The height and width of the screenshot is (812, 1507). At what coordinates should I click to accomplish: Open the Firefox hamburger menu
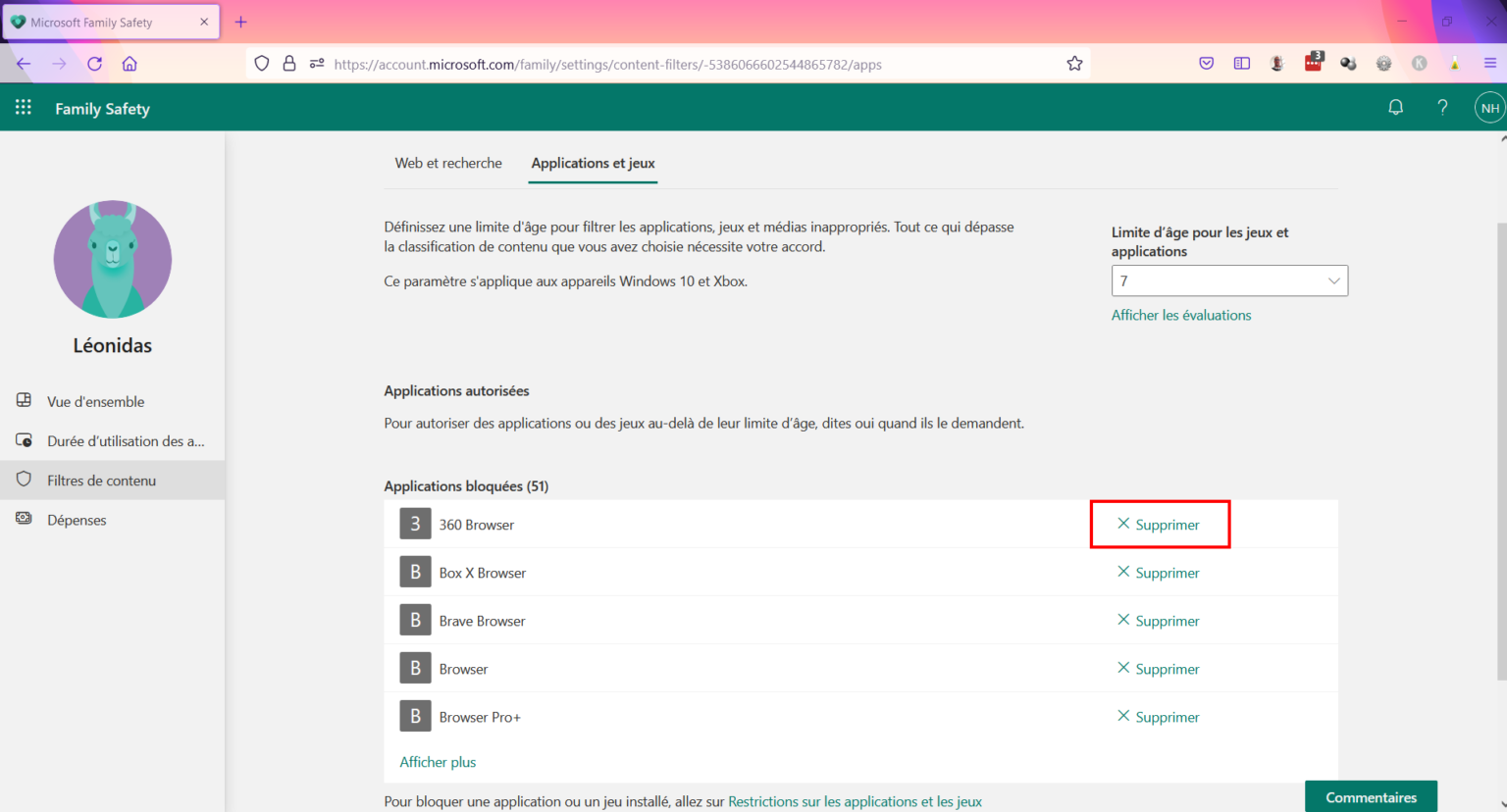tap(1489, 62)
